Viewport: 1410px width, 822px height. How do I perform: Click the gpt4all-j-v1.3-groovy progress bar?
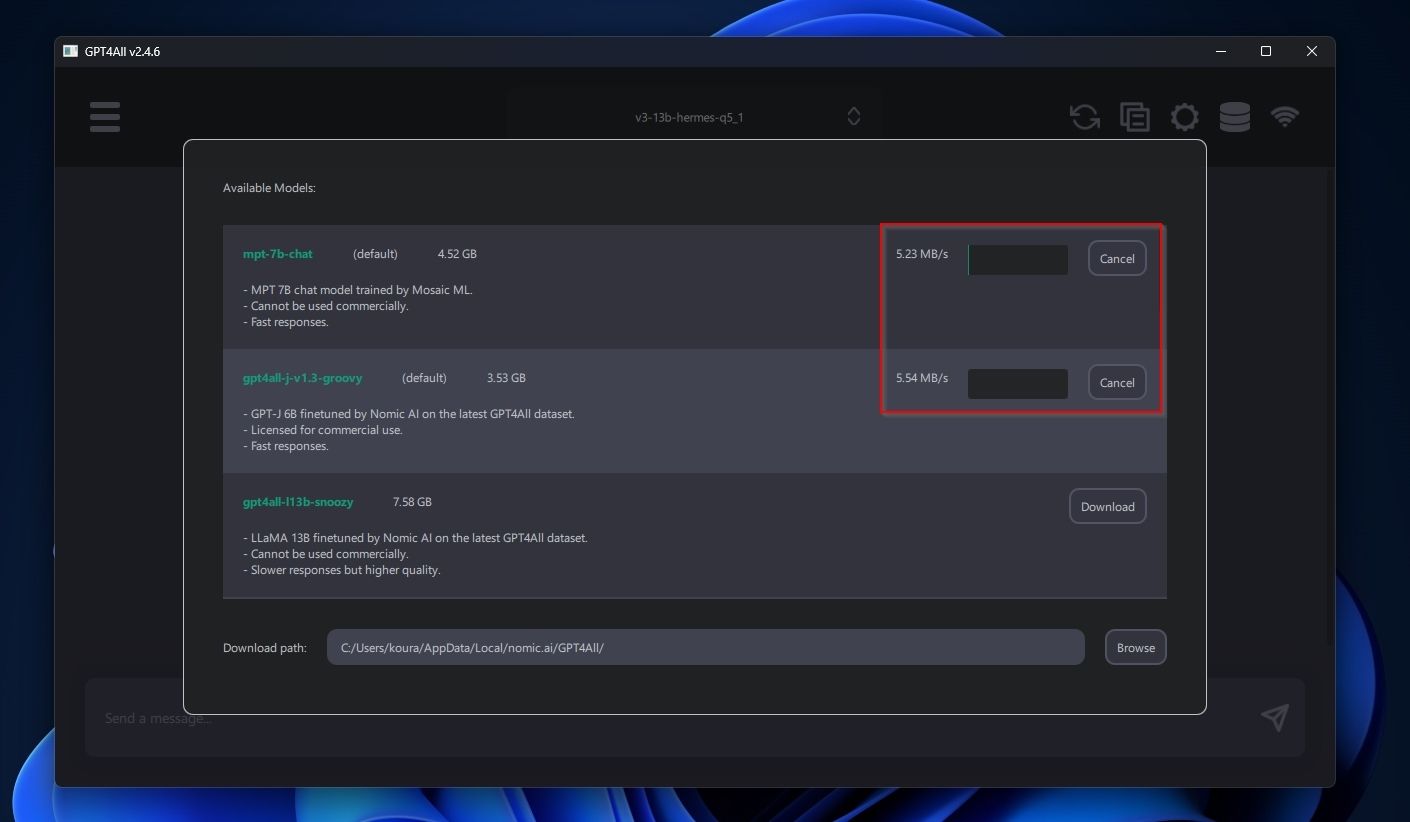[1018, 384]
